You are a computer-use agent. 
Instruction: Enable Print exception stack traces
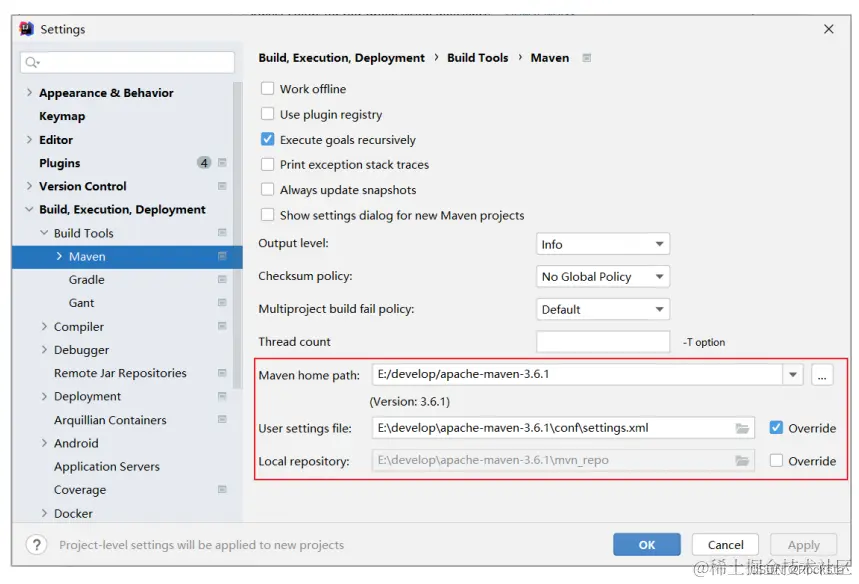click(267, 164)
